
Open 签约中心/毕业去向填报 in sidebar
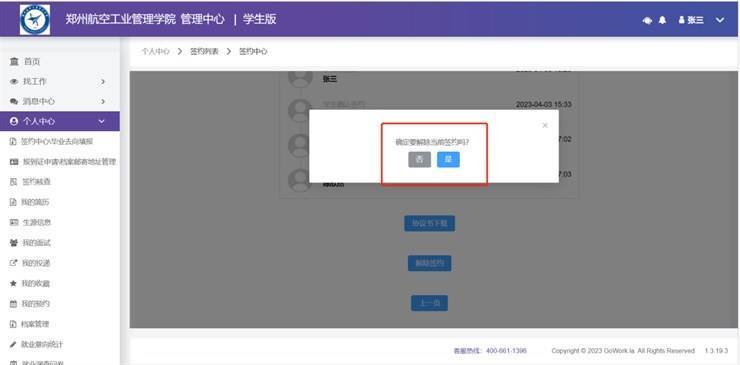pyautogui.click(x=57, y=141)
